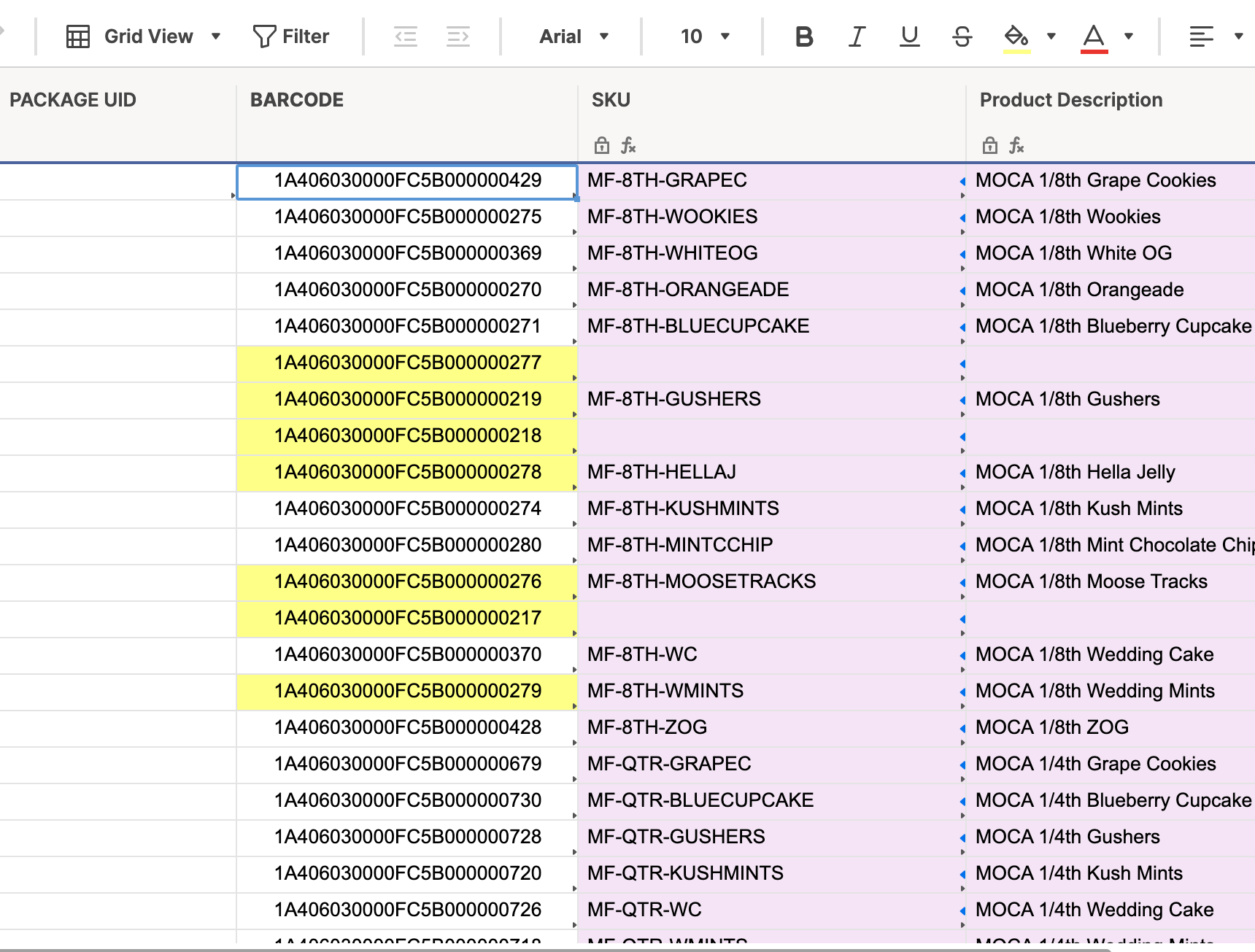Open the Grid View dropdown arrow

tap(215, 36)
